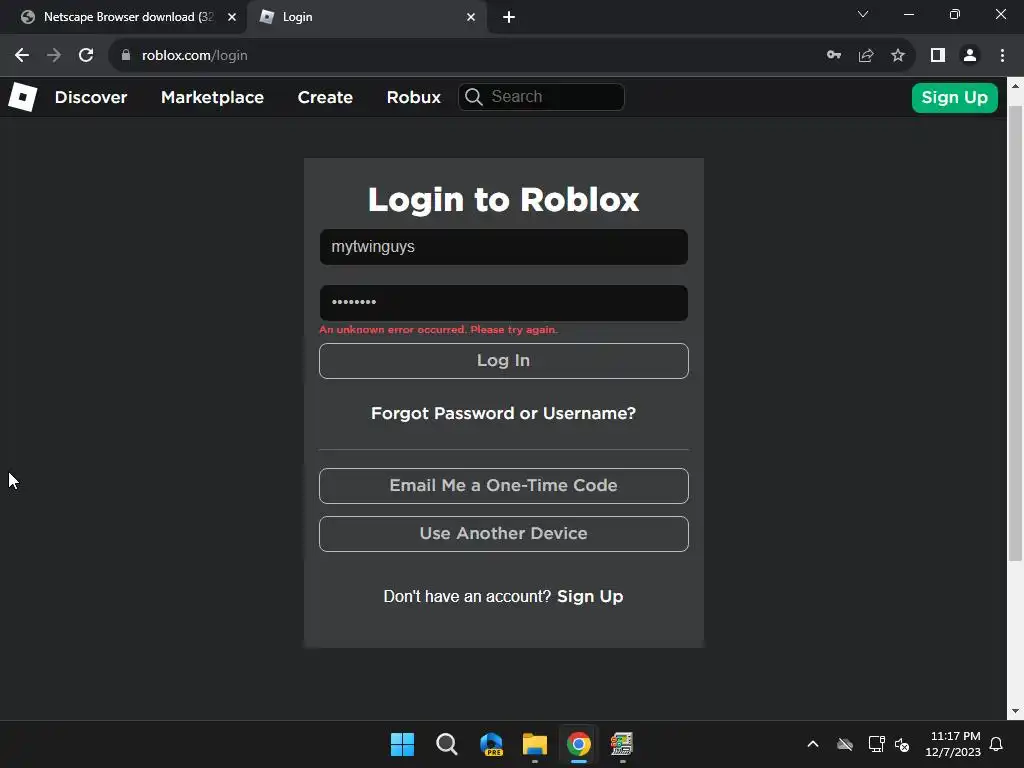Click Don't have an account? text
Screen dimensions: 1024x768
pyautogui.click(x=468, y=596)
